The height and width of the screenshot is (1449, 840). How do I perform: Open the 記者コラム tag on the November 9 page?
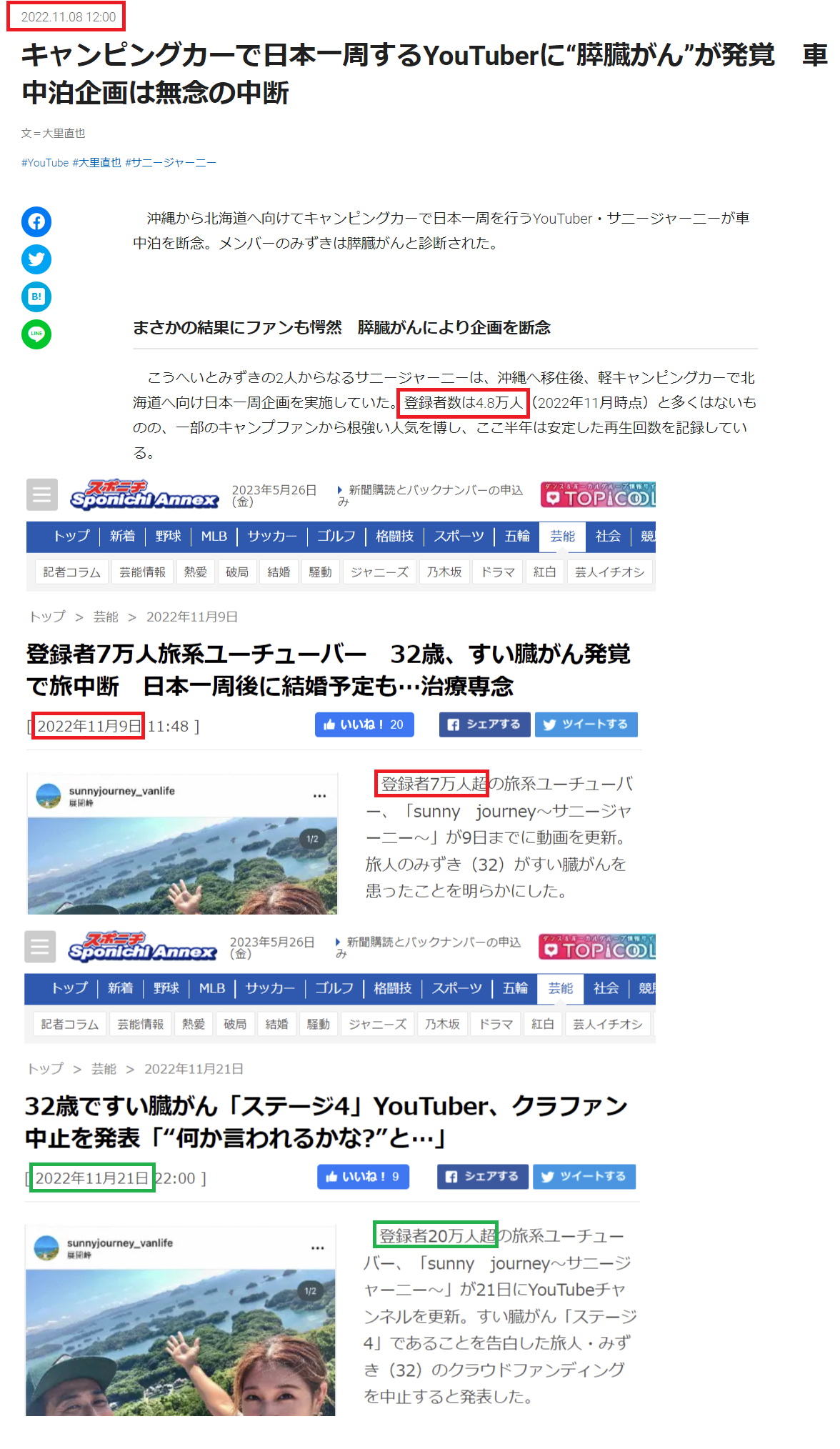pos(71,572)
